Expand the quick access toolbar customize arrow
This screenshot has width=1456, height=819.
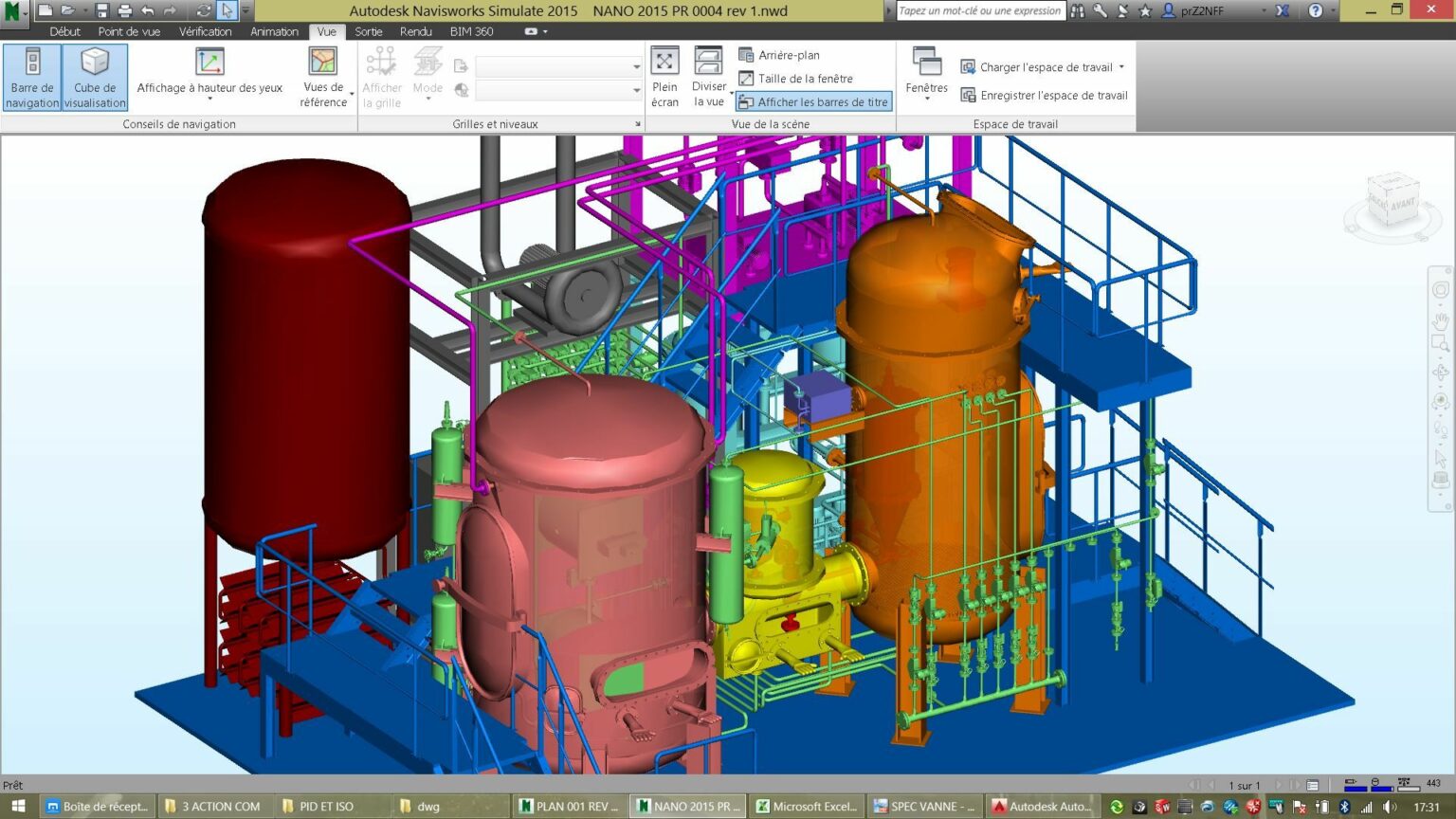246,10
